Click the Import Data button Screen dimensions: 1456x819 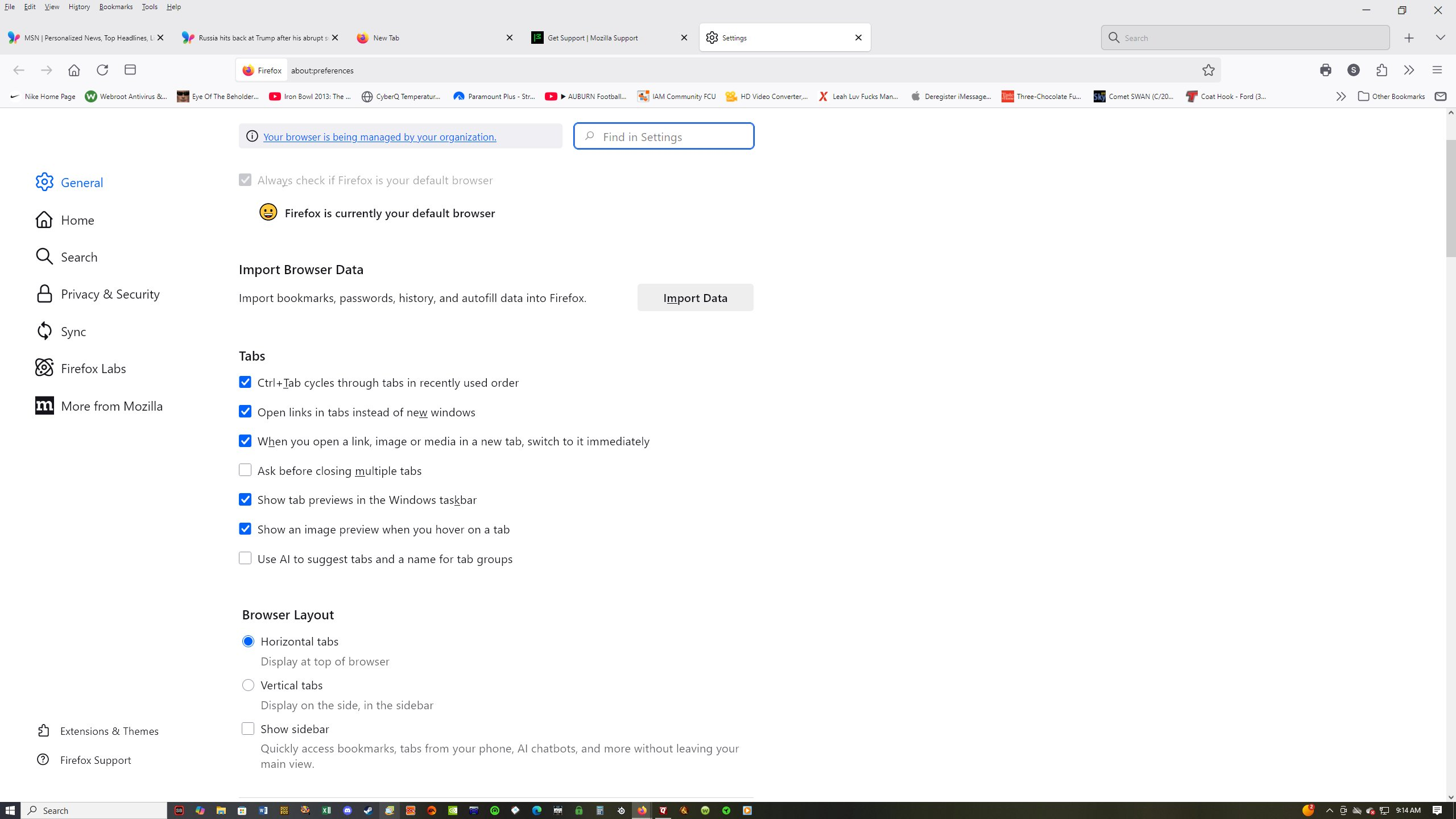[x=695, y=298]
